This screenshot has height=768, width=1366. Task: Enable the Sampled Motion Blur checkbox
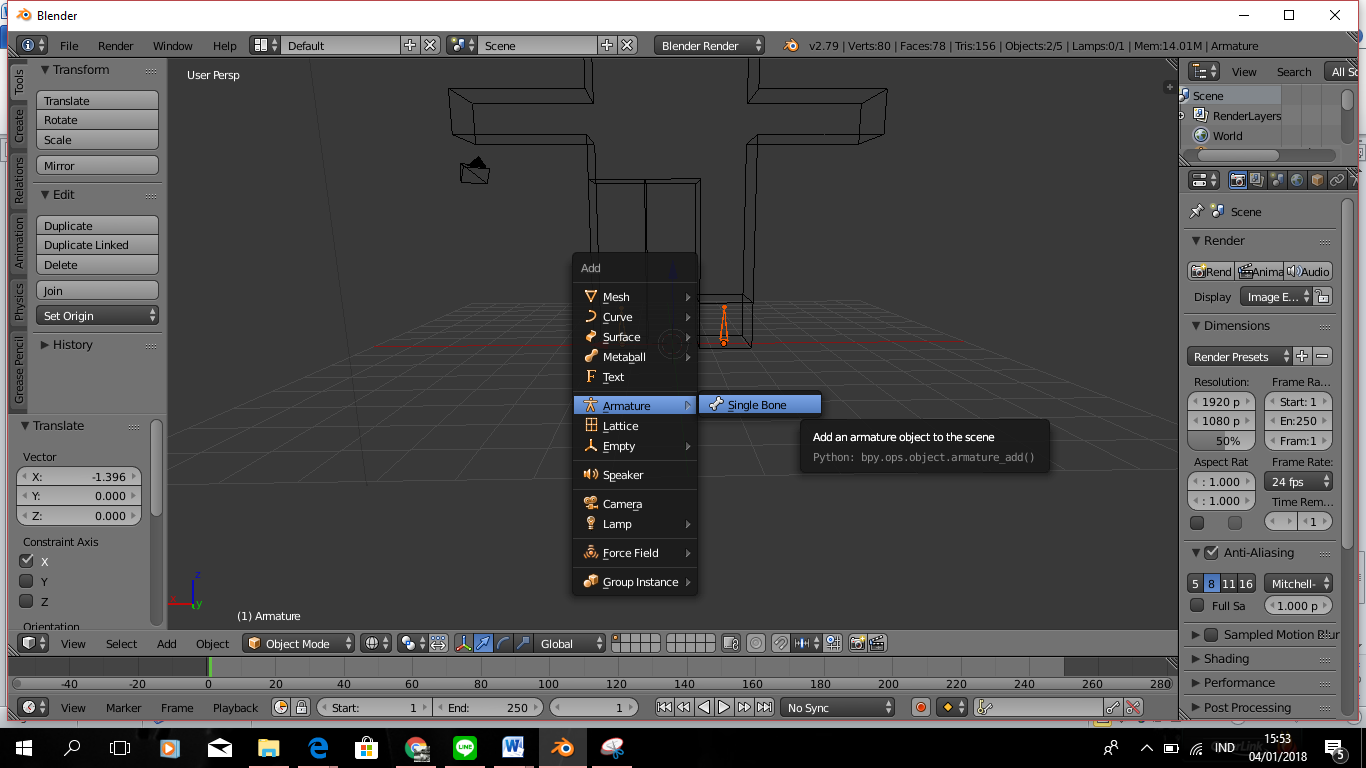point(1211,635)
